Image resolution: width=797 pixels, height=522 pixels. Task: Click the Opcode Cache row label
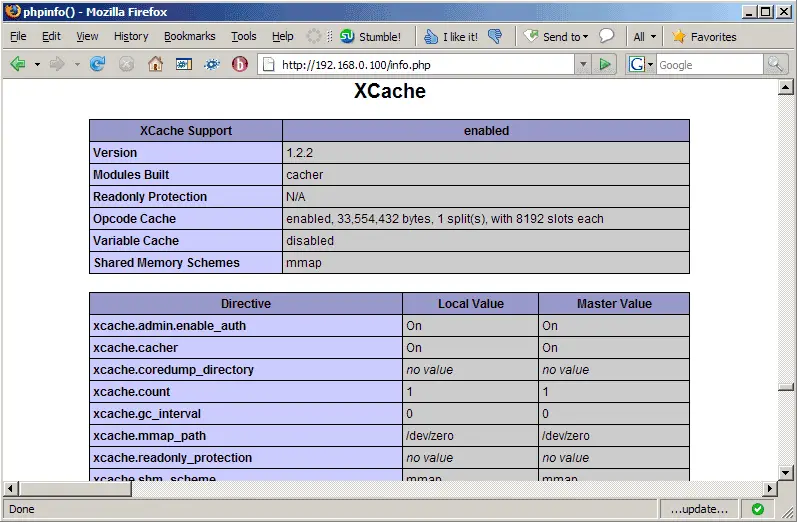(134, 219)
